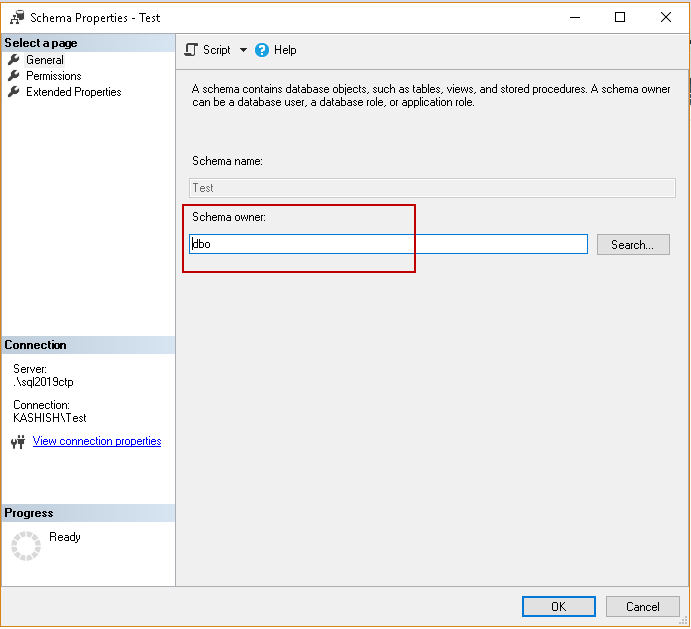The width and height of the screenshot is (691, 629).
Task: Open the Extended Properties page
Action: 74,92
